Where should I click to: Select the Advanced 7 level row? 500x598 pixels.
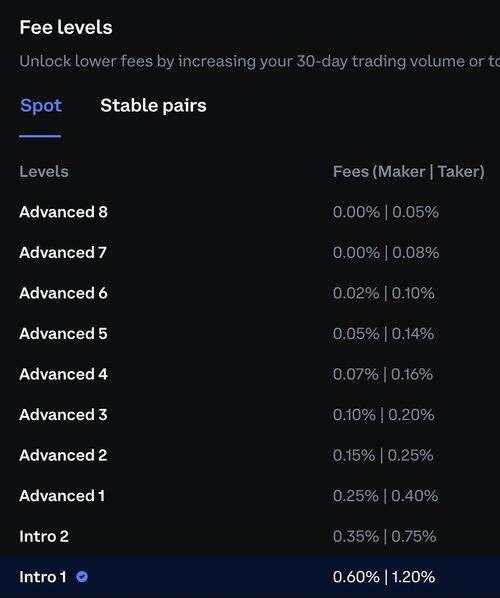(250, 252)
